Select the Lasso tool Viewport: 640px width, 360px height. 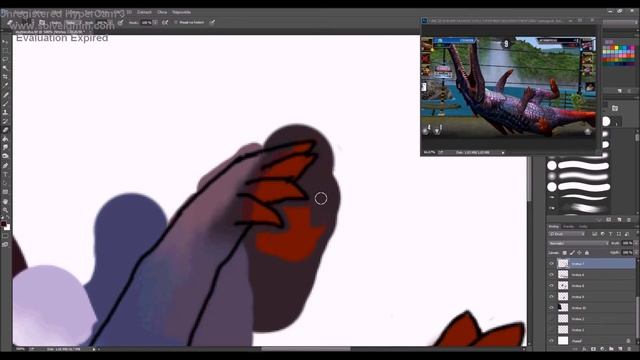tap(5, 60)
